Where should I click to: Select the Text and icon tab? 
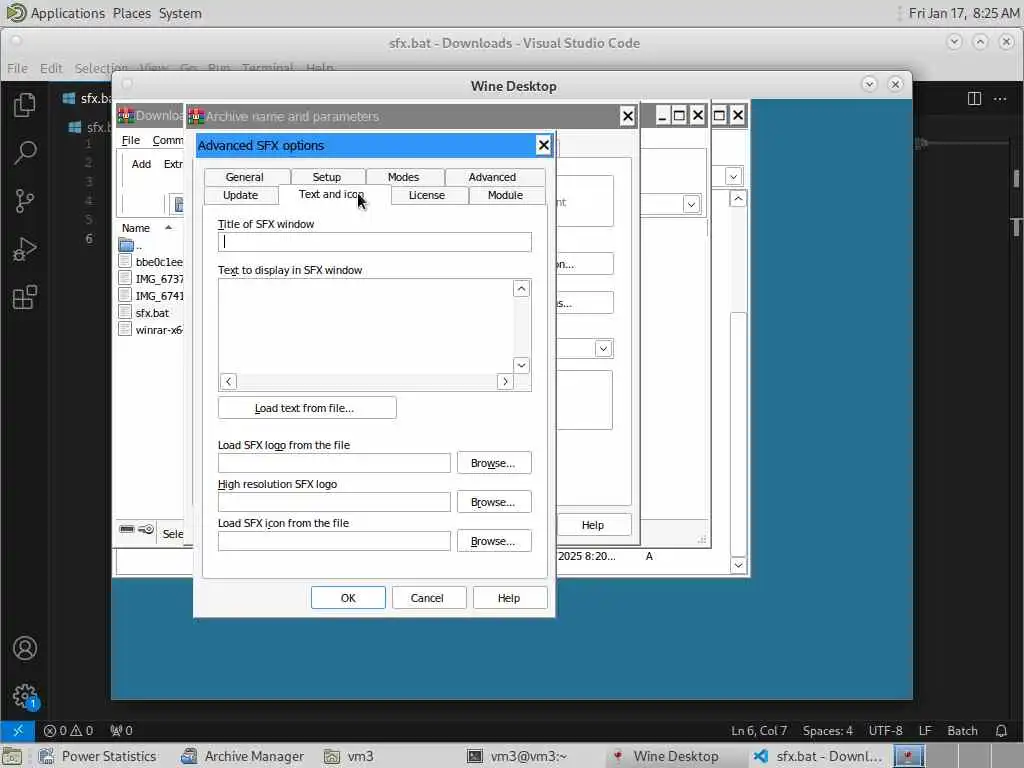pos(332,194)
